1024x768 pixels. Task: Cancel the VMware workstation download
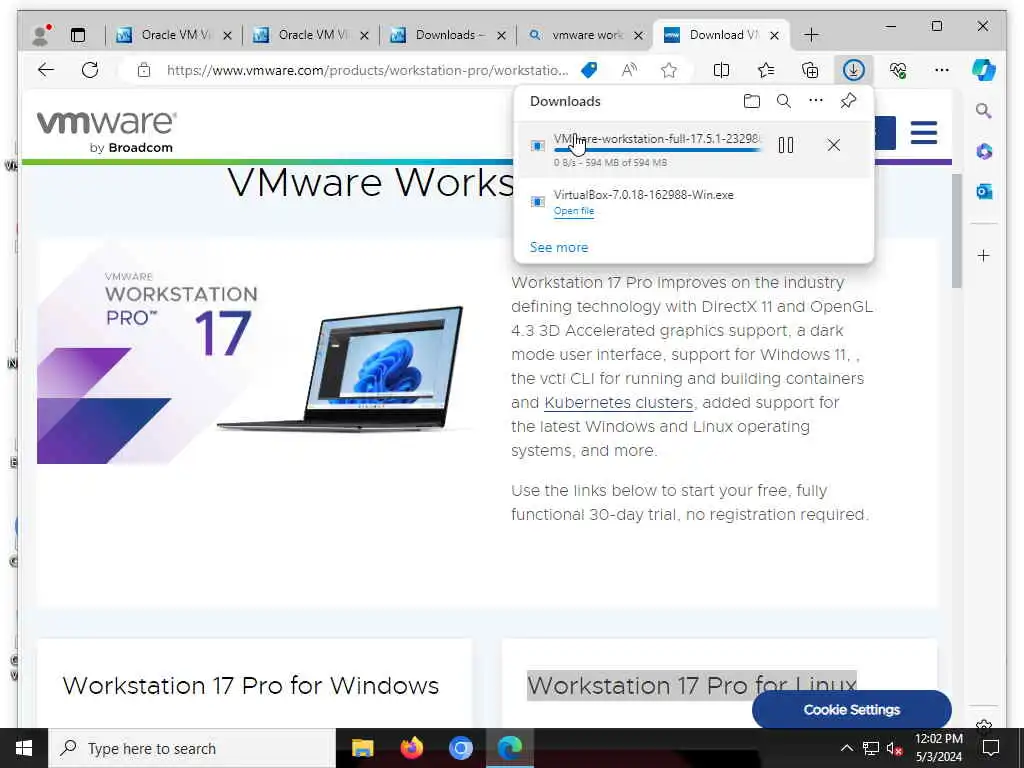point(833,145)
